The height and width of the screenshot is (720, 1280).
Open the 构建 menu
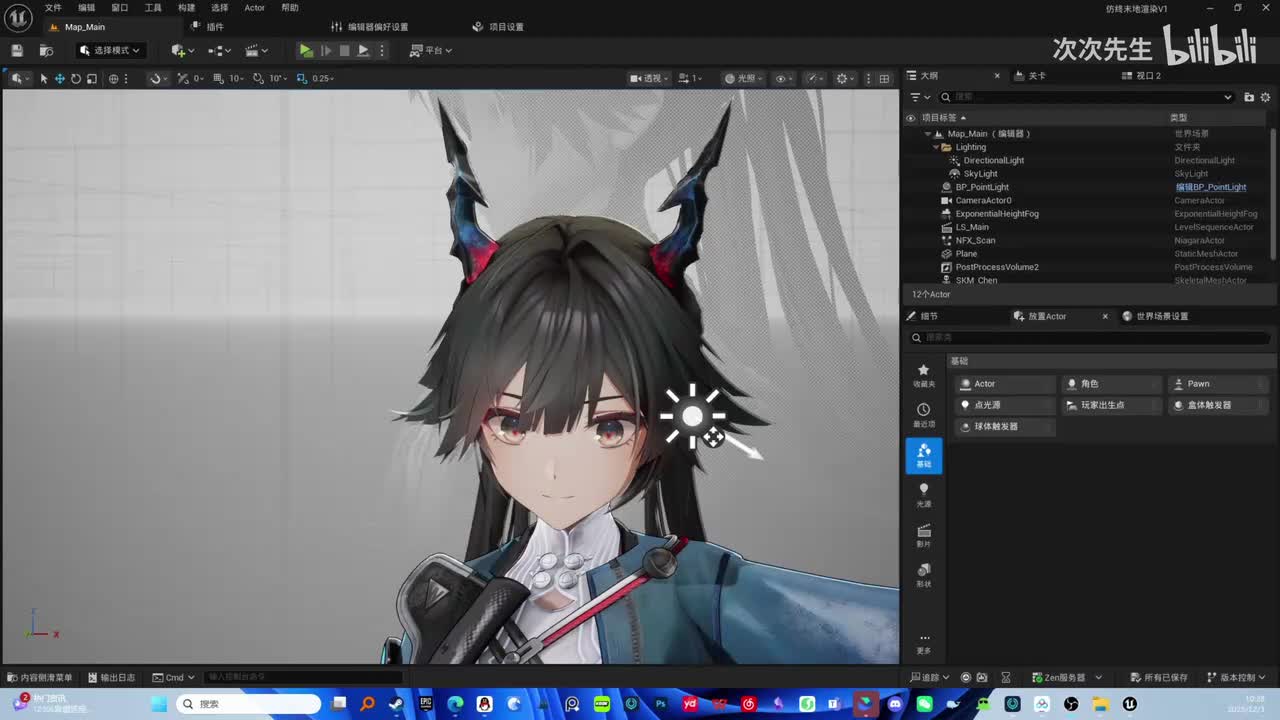pyautogui.click(x=186, y=8)
